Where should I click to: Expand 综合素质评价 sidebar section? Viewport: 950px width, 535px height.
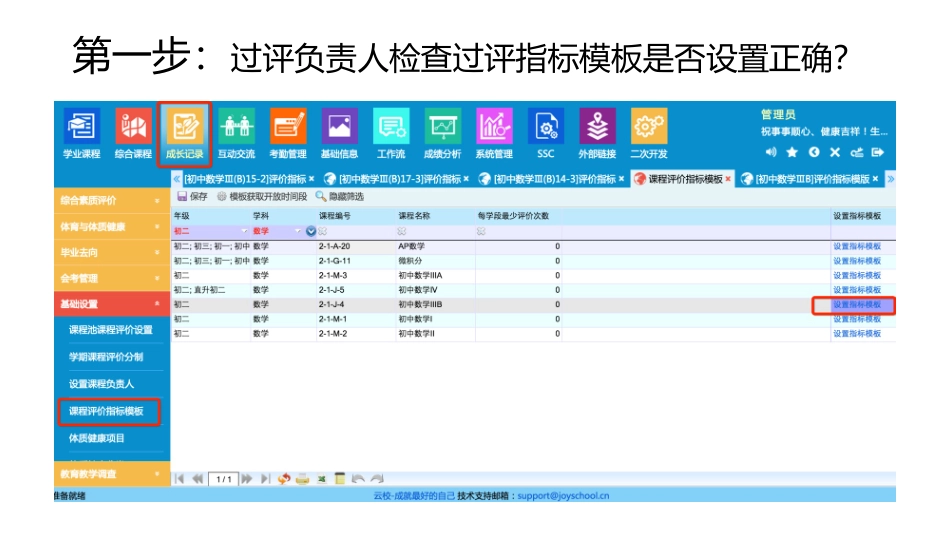point(110,200)
